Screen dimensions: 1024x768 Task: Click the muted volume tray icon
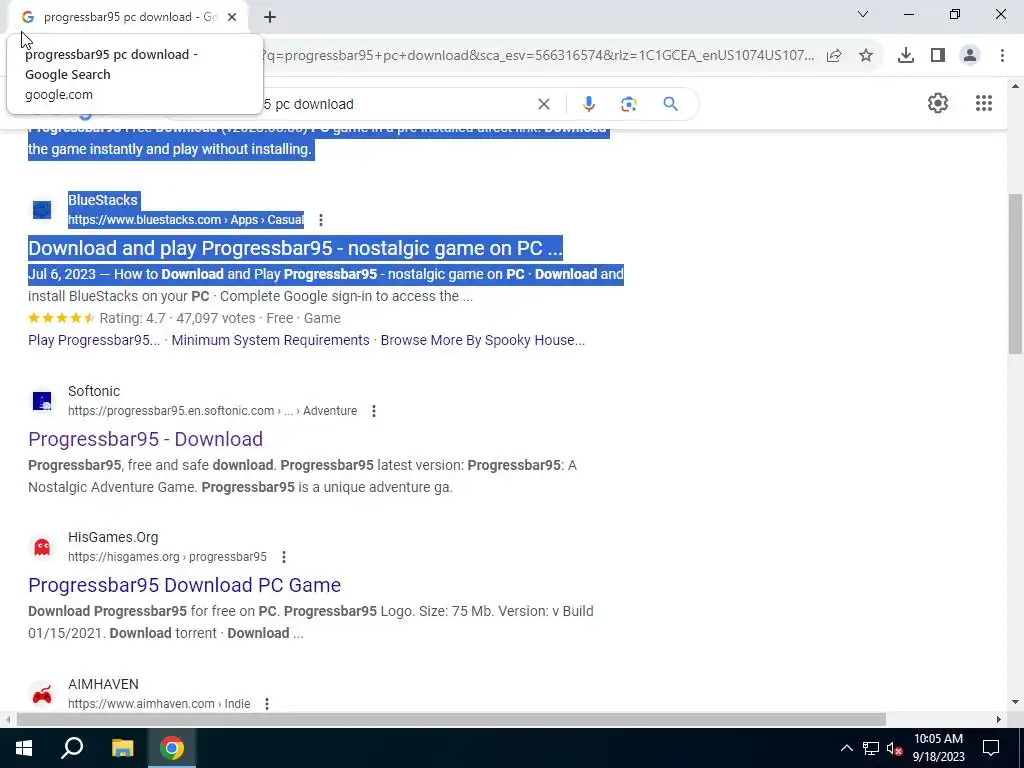895,748
